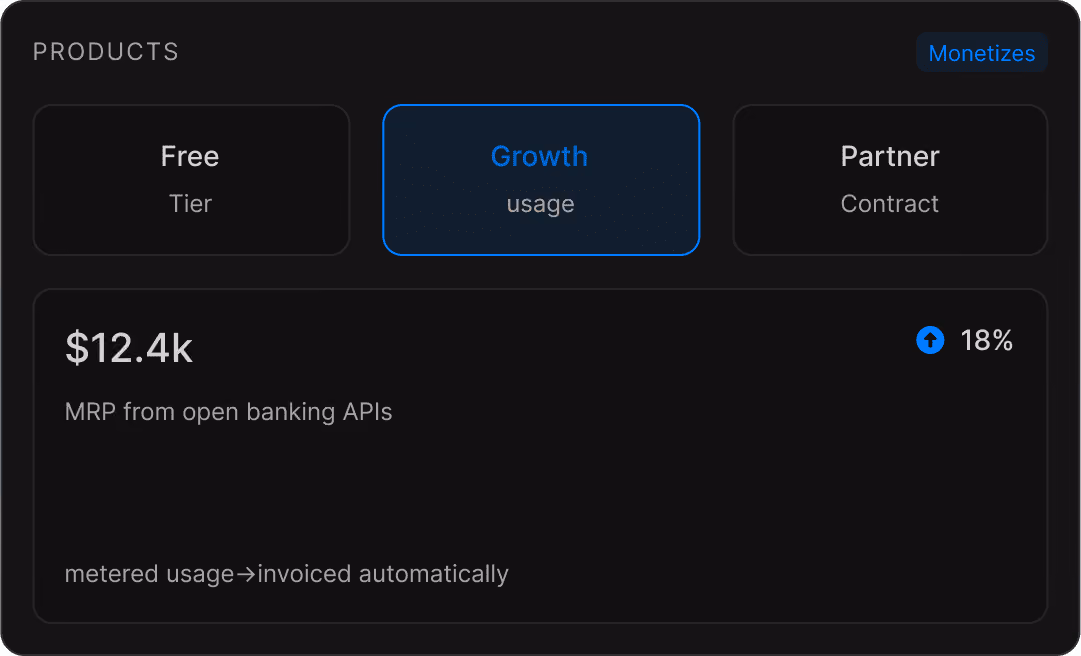Click the Contract subtitle under Partner
This screenshot has width=1081, height=656.
pos(890,203)
